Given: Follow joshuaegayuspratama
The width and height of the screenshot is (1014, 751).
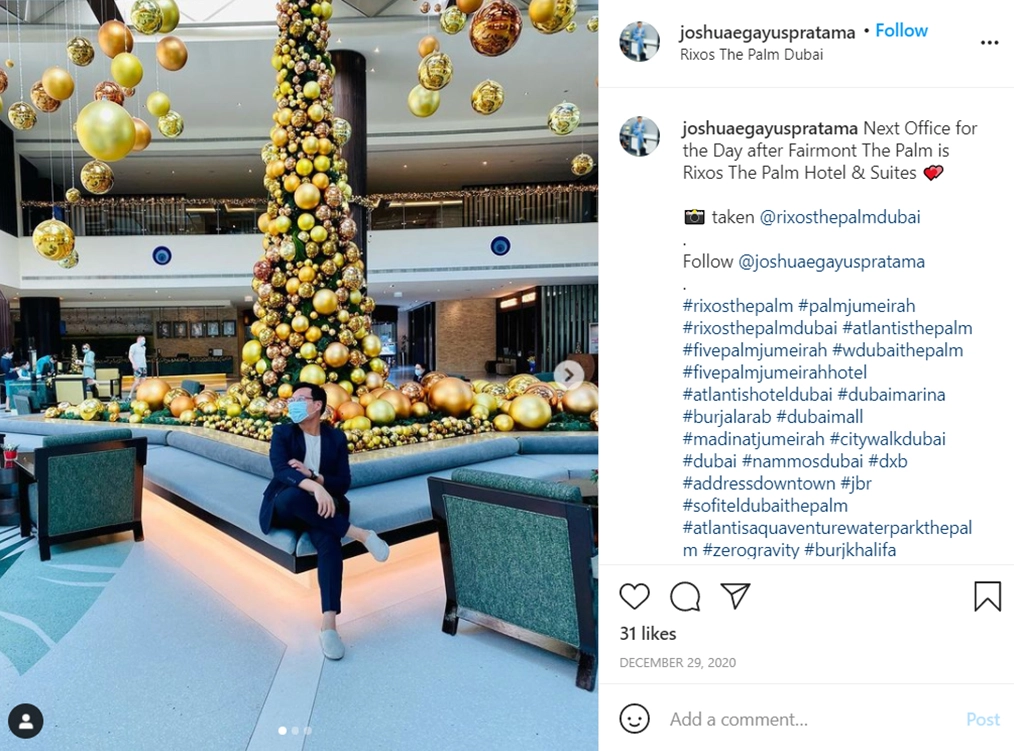Looking at the screenshot, I should [x=901, y=30].
